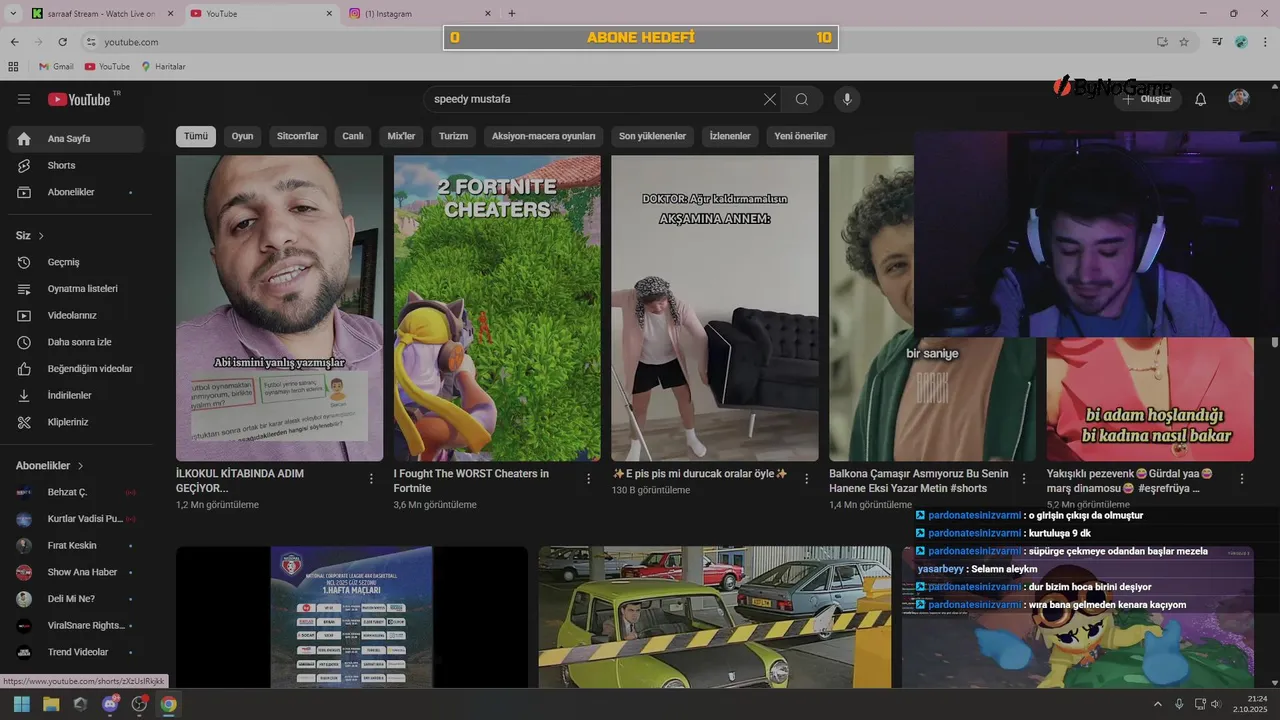Viewport: 1280px width, 720px height.
Task: Open Deli Mi Ne? channel
Action: click(x=76, y=599)
